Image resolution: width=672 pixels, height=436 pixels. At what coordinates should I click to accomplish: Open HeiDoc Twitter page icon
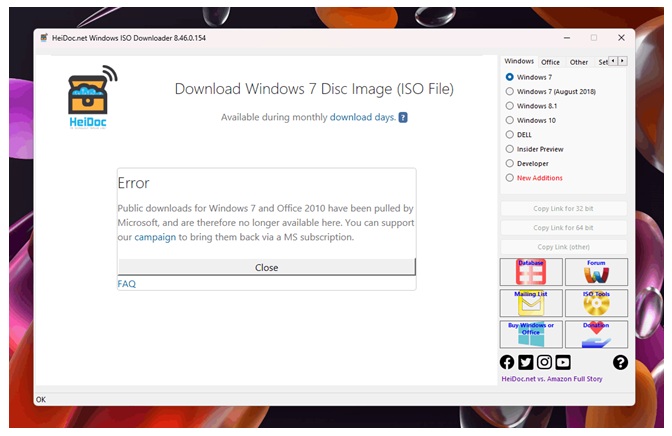526,362
